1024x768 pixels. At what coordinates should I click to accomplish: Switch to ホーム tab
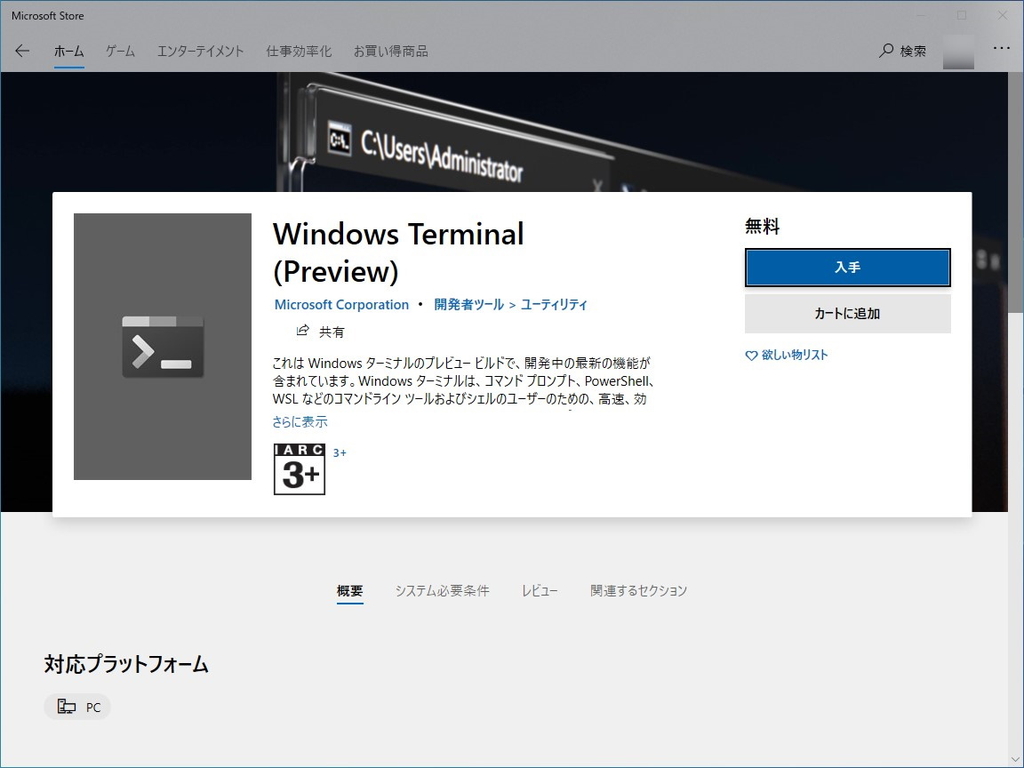point(69,51)
